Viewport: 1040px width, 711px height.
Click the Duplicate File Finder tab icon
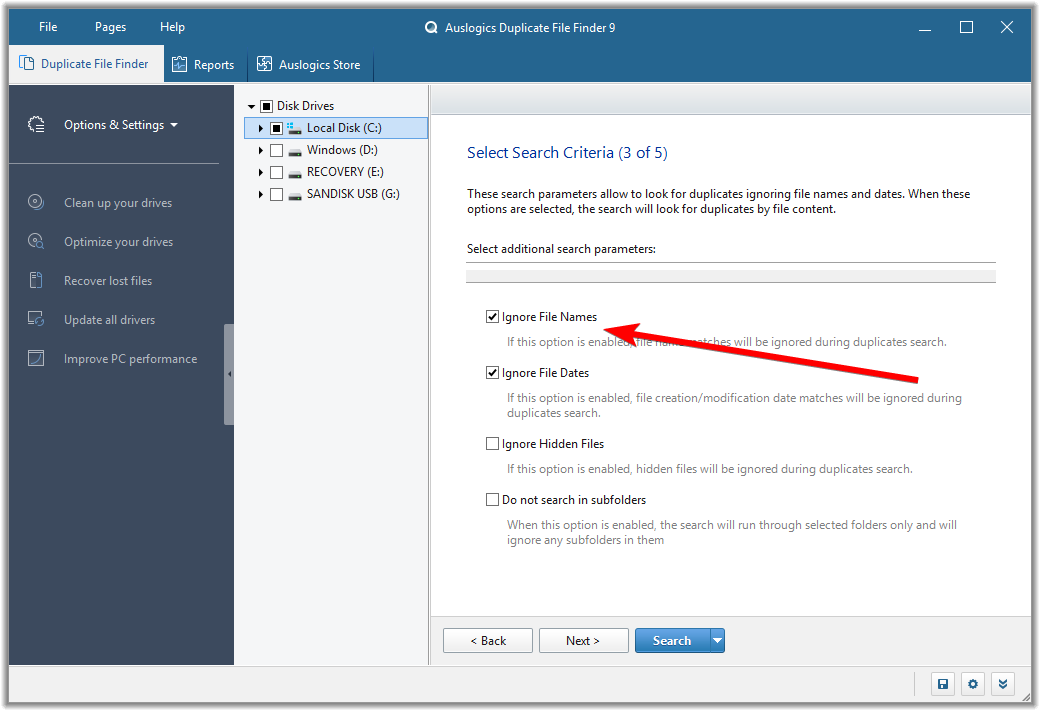27,63
